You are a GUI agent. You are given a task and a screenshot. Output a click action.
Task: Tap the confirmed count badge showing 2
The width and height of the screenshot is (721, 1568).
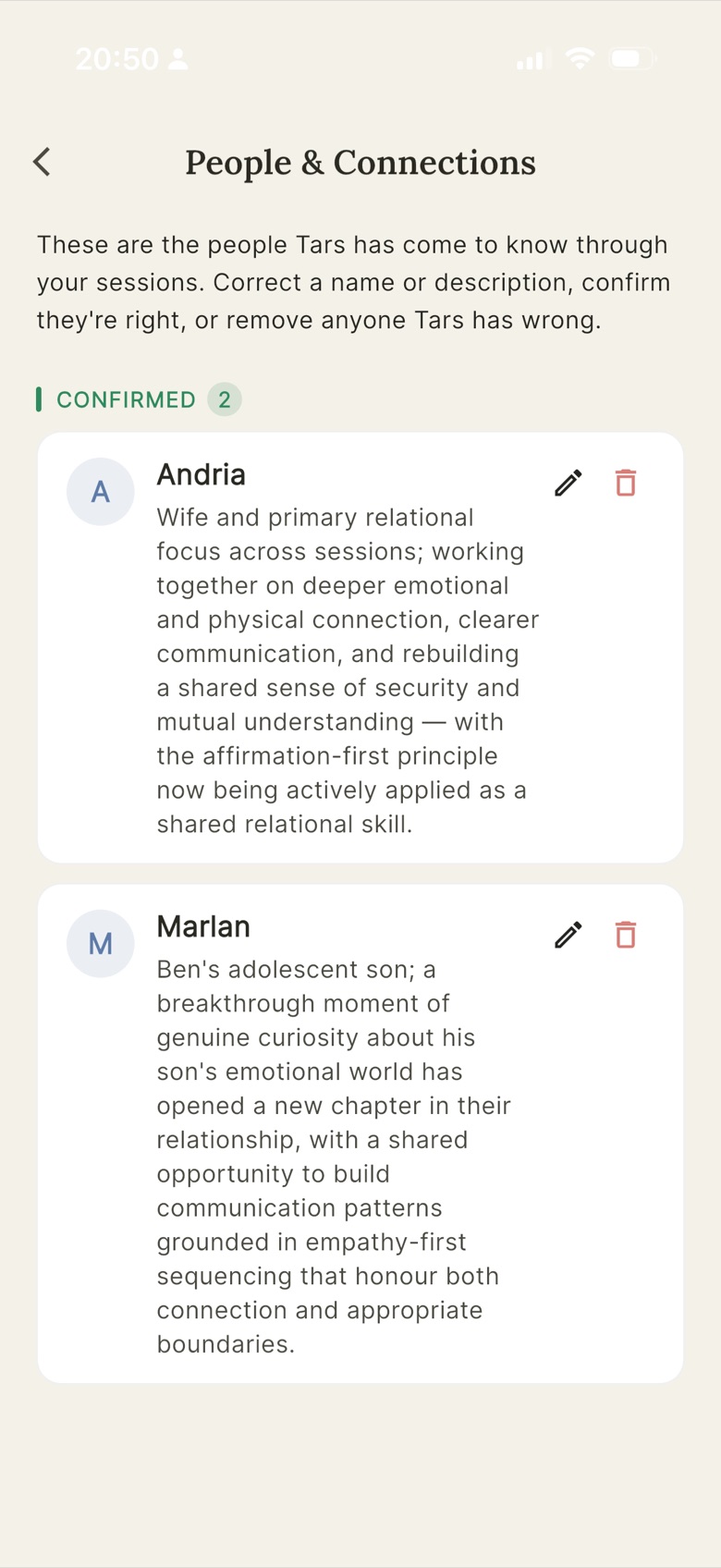pyautogui.click(x=225, y=399)
